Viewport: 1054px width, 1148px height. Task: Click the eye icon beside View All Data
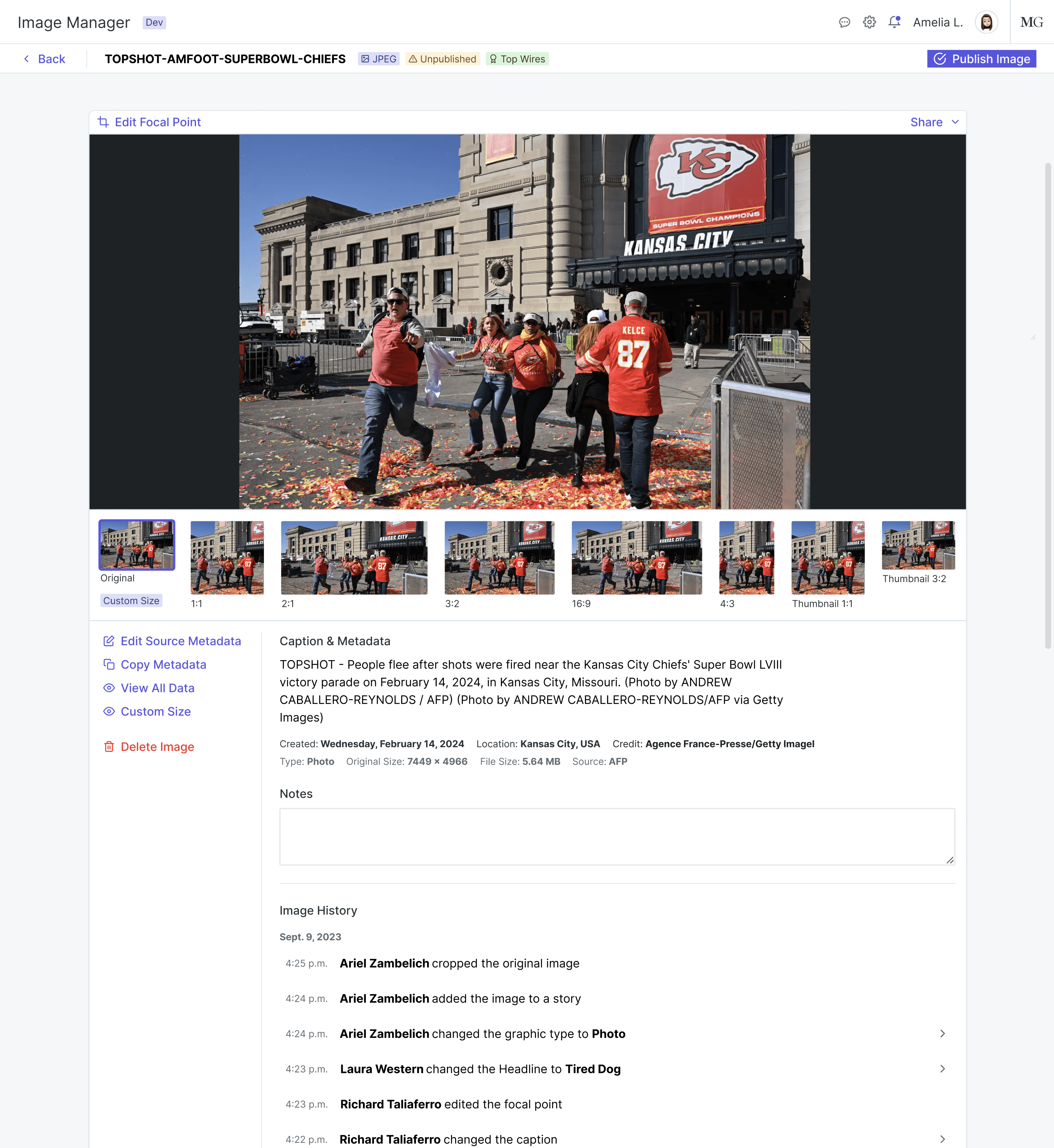[109, 688]
